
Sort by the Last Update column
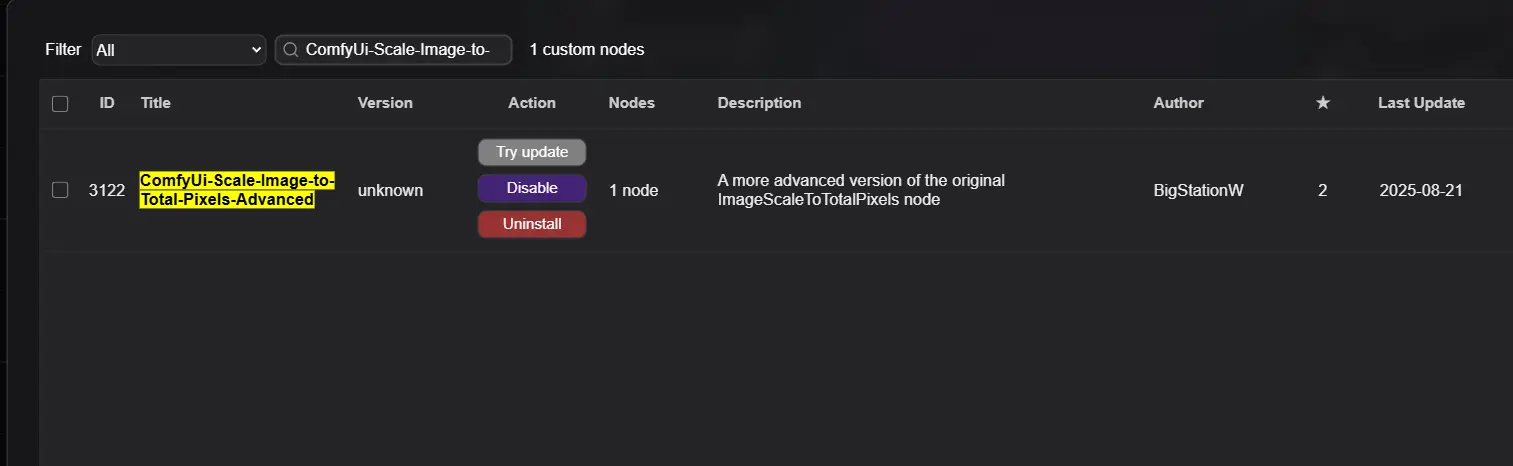[x=1421, y=103]
